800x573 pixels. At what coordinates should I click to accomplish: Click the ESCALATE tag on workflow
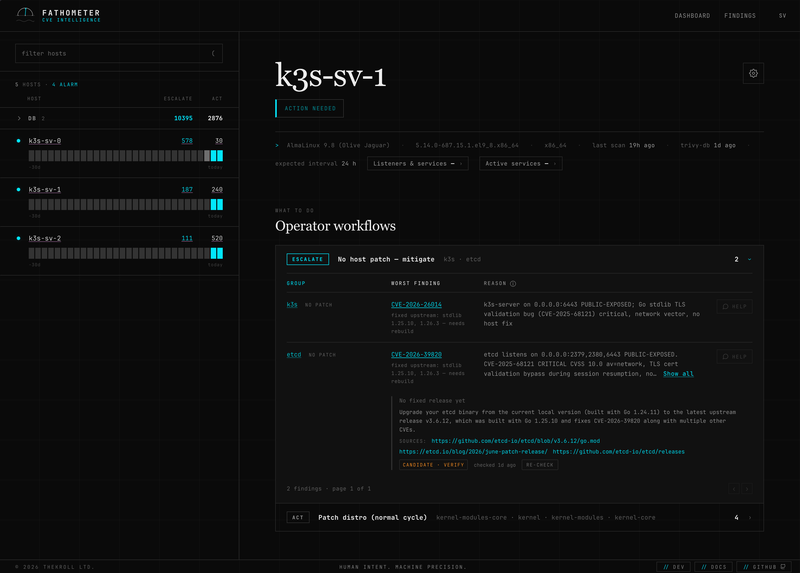308,259
